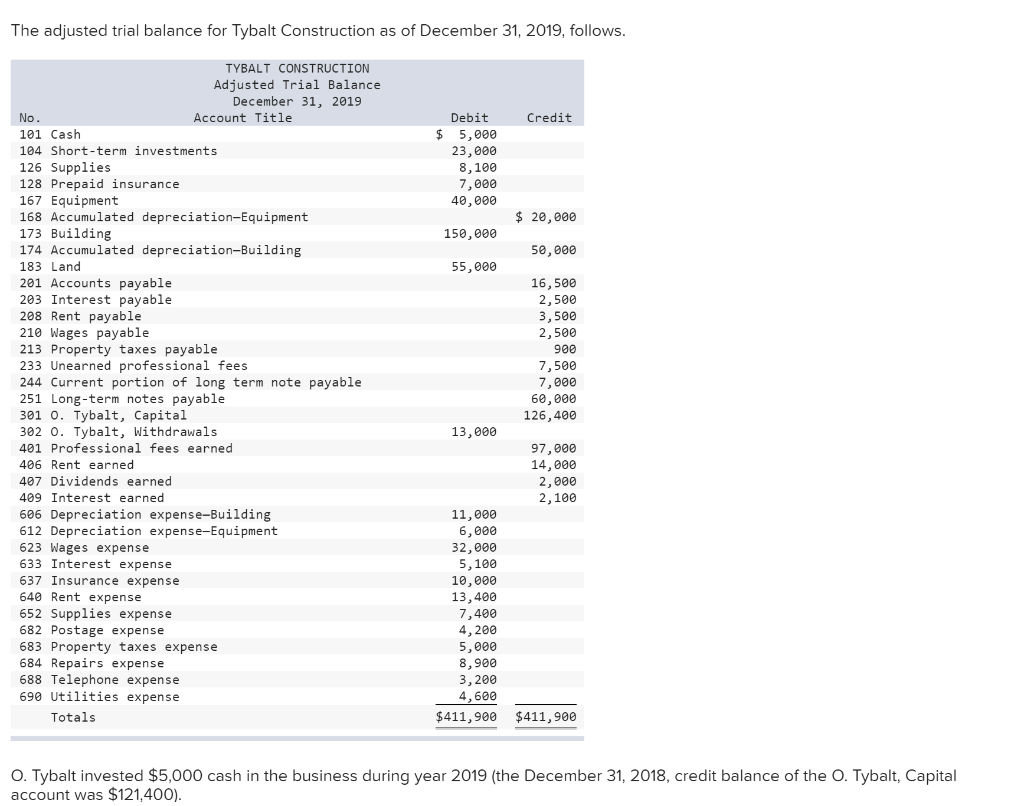1024x806 pixels.
Task: Click the Debit column header
Action: click(470, 117)
